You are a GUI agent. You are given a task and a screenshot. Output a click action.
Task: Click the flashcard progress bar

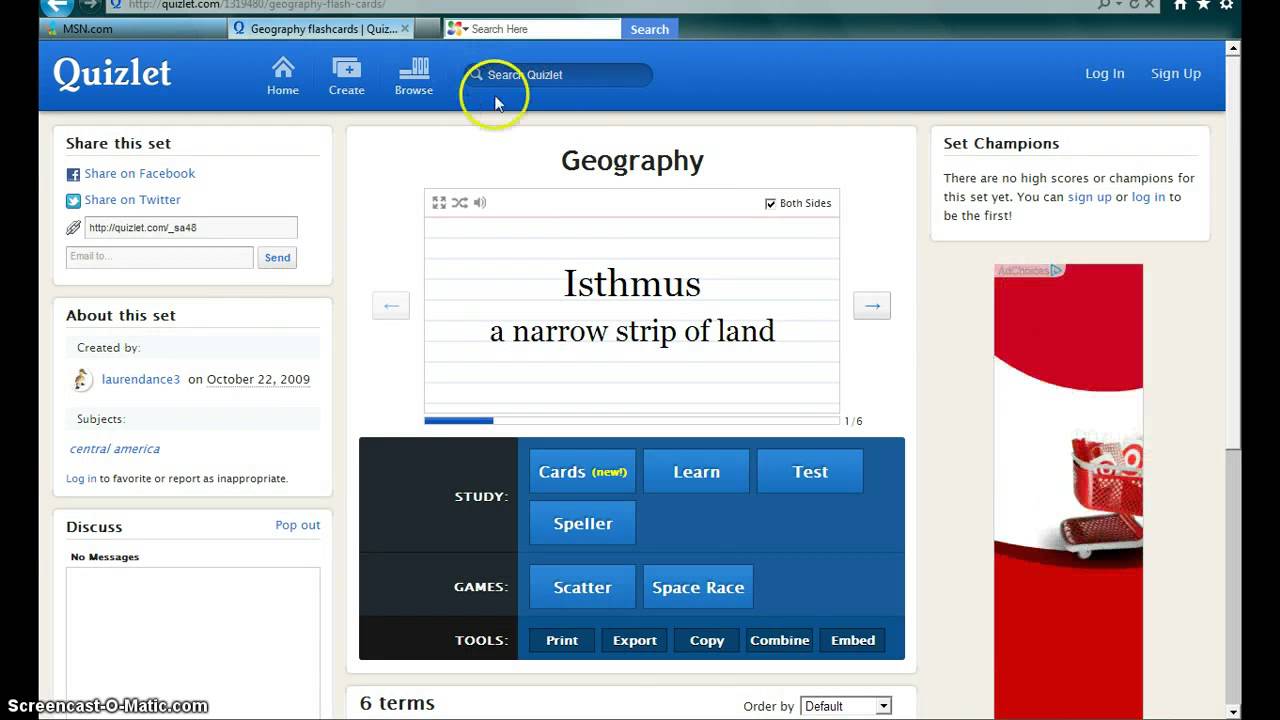(632, 421)
